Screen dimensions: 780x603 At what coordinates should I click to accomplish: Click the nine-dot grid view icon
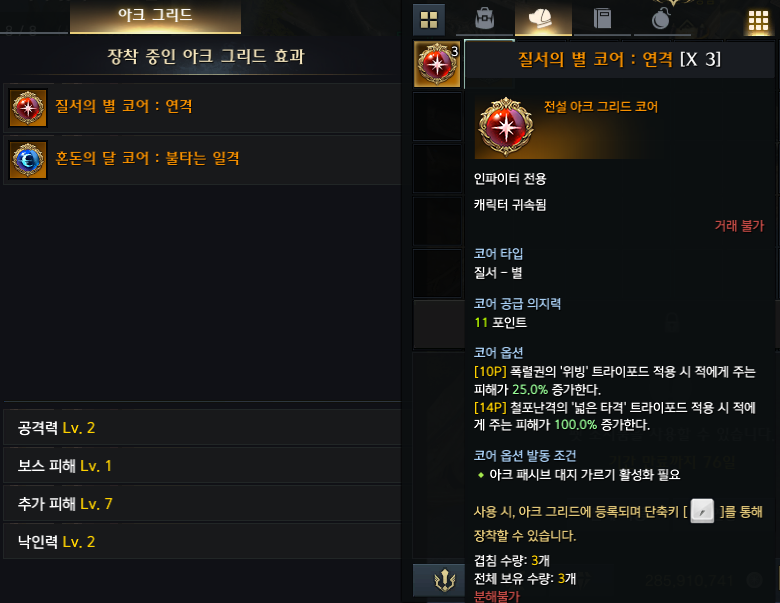click(758, 21)
